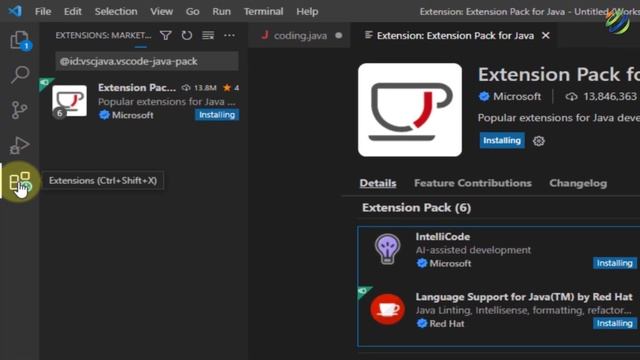Open the Terminal menu
Image resolution: width=640 pixels, height=360 pixels.
point(263,11)
